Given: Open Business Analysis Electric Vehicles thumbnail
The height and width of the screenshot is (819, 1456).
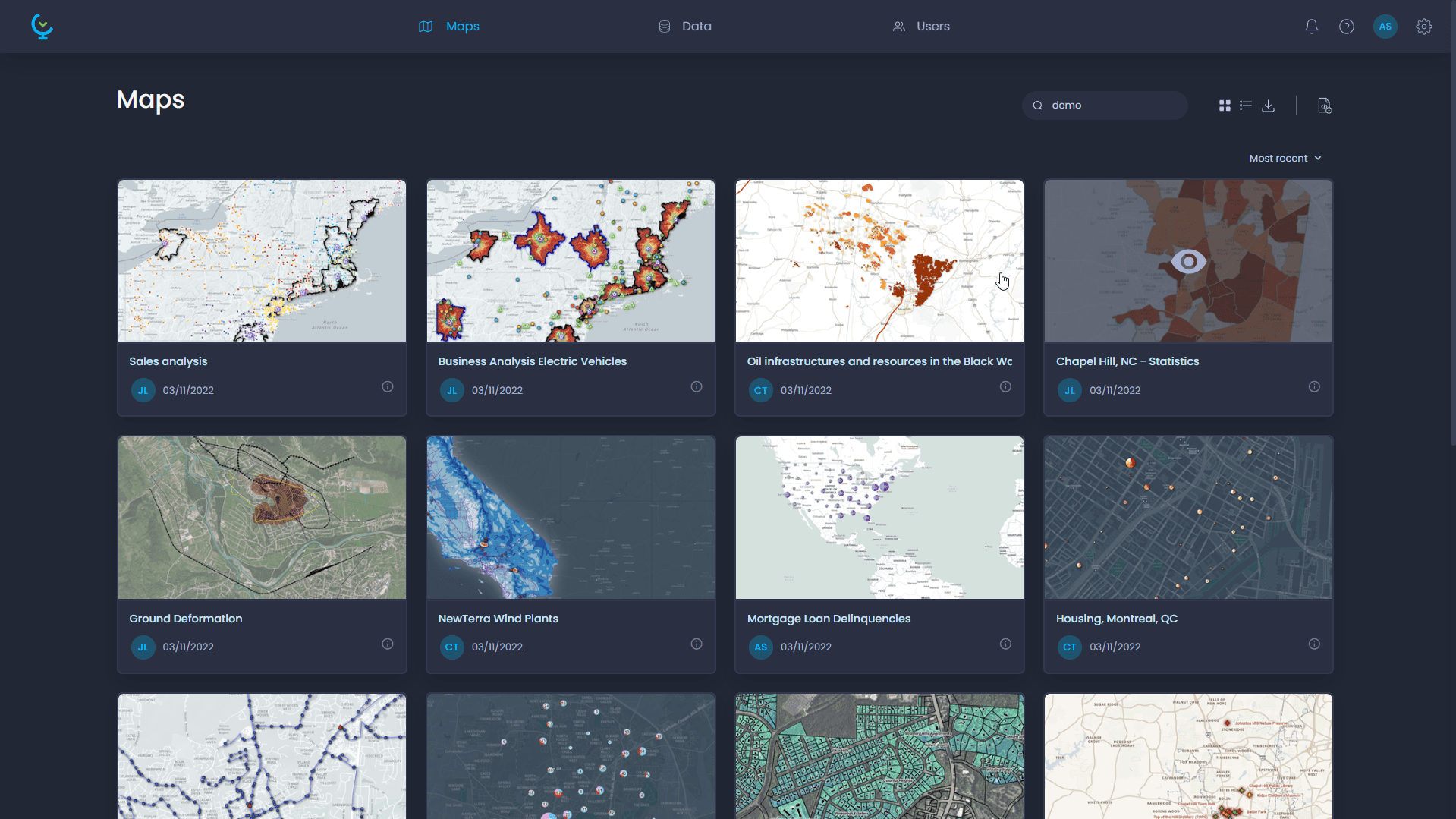Looking at the screenshot, I should point(571,260).
